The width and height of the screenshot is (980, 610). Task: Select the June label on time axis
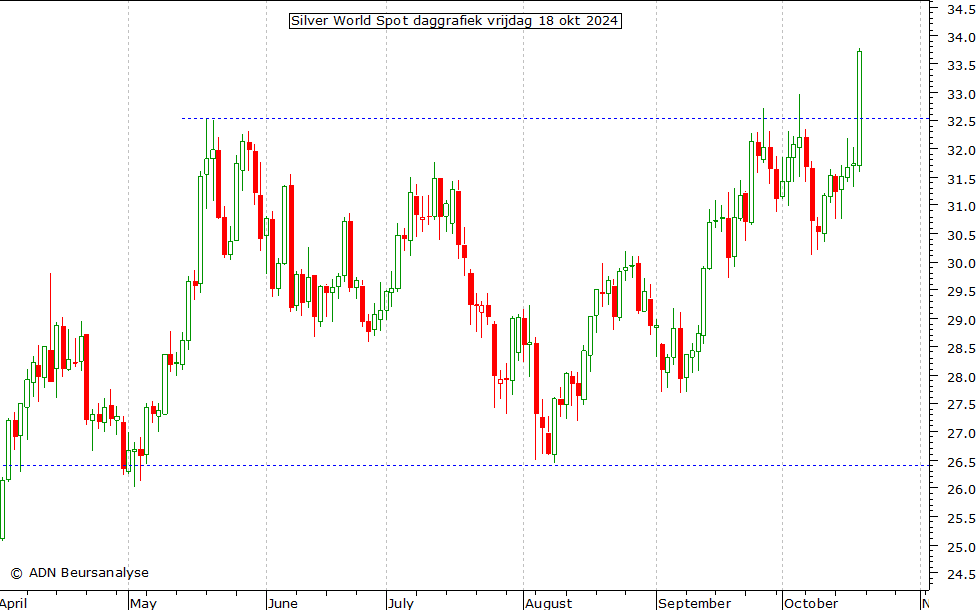click(282, 603)
